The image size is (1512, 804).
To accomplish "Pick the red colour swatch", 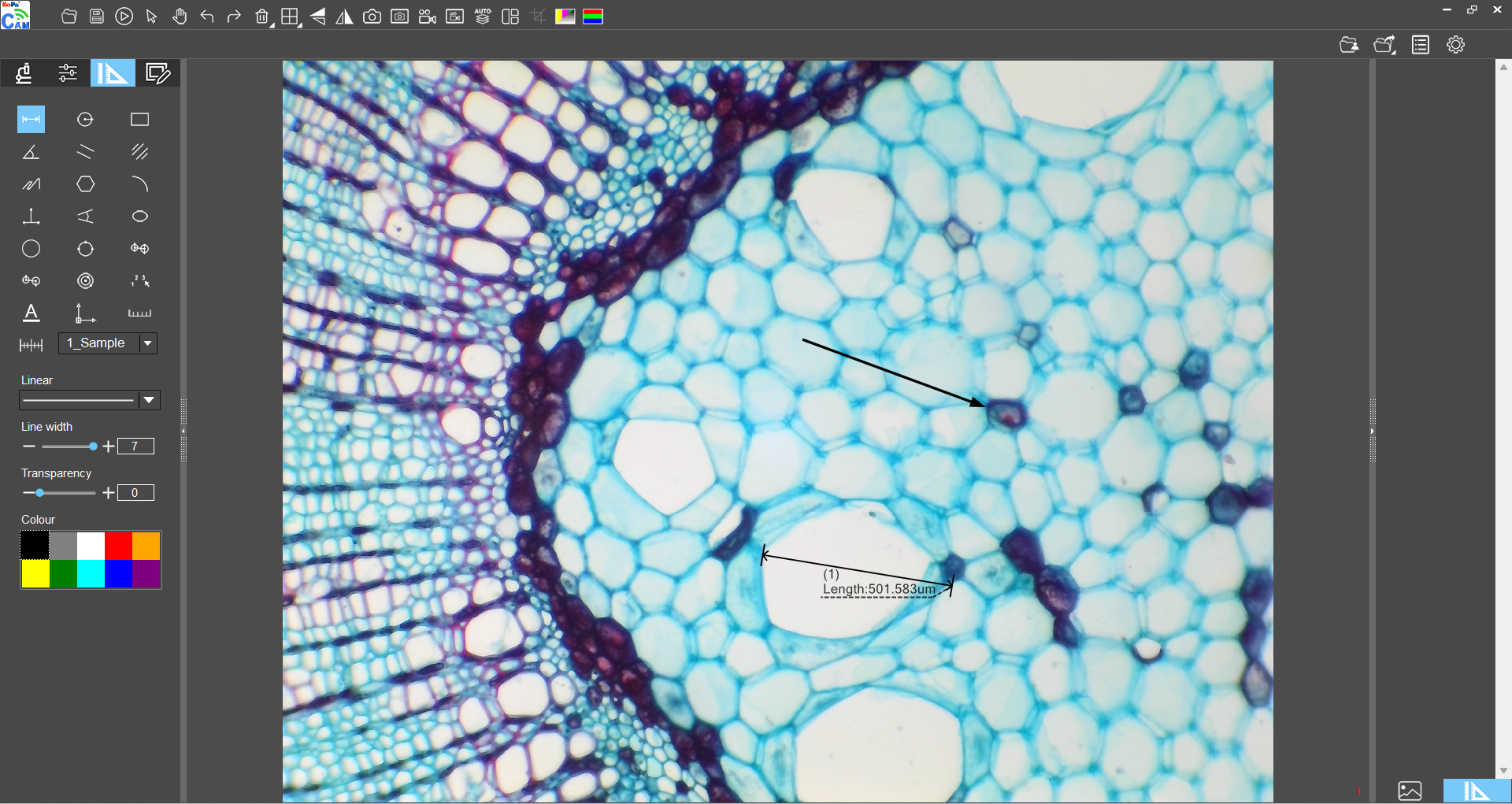I will tap(118, 545).
